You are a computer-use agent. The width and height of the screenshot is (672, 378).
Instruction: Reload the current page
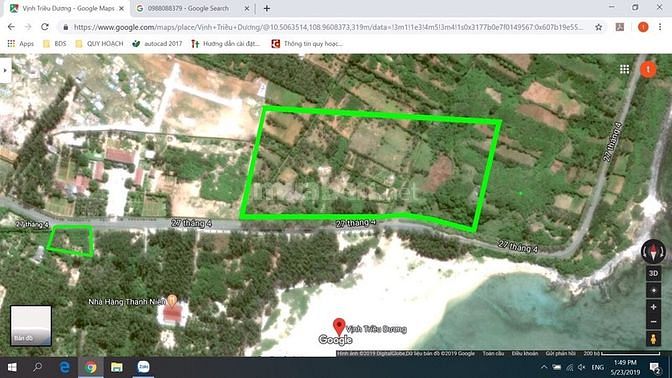[x=45, y=27]
